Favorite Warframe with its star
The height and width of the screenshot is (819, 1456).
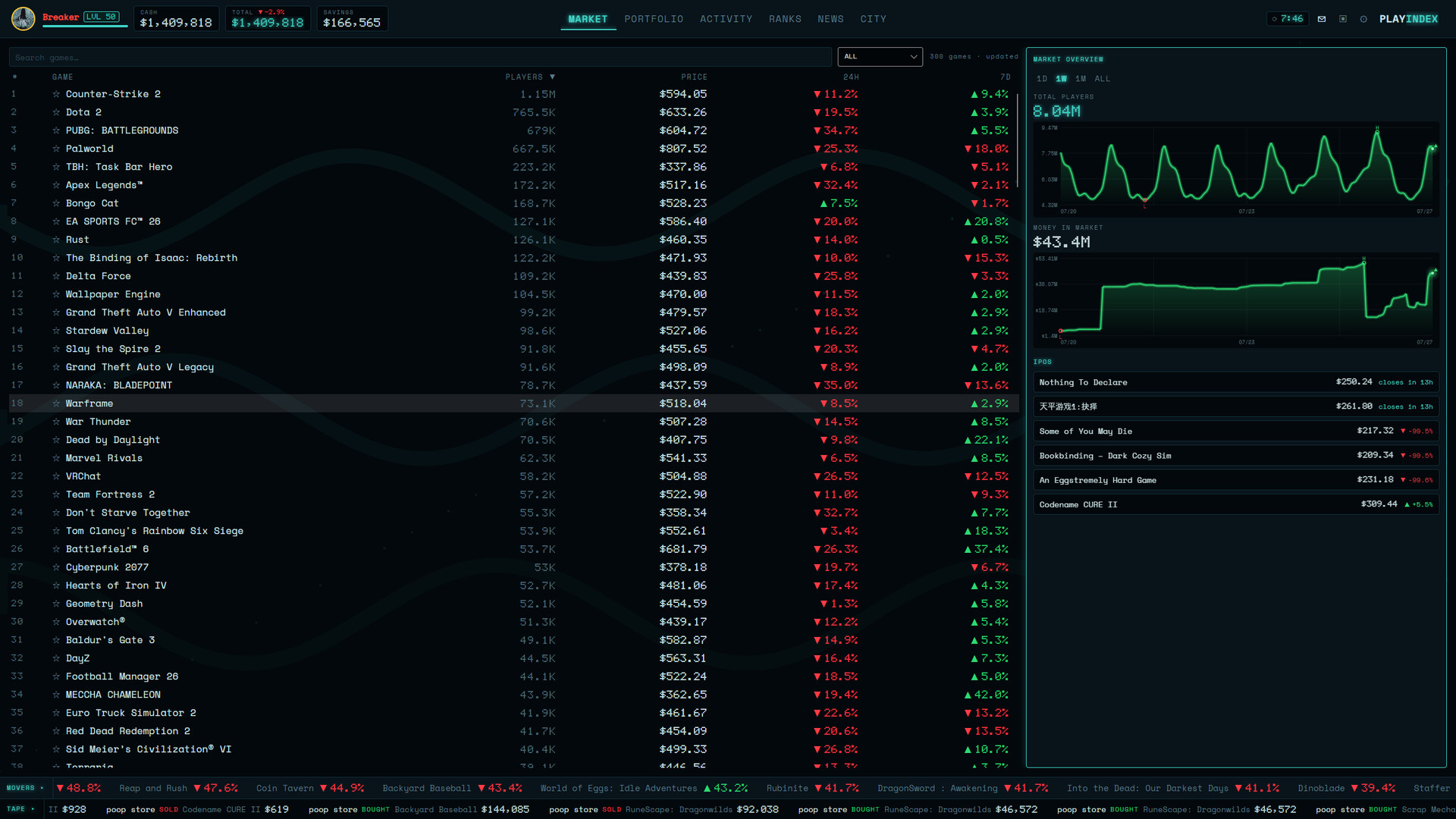56,403
